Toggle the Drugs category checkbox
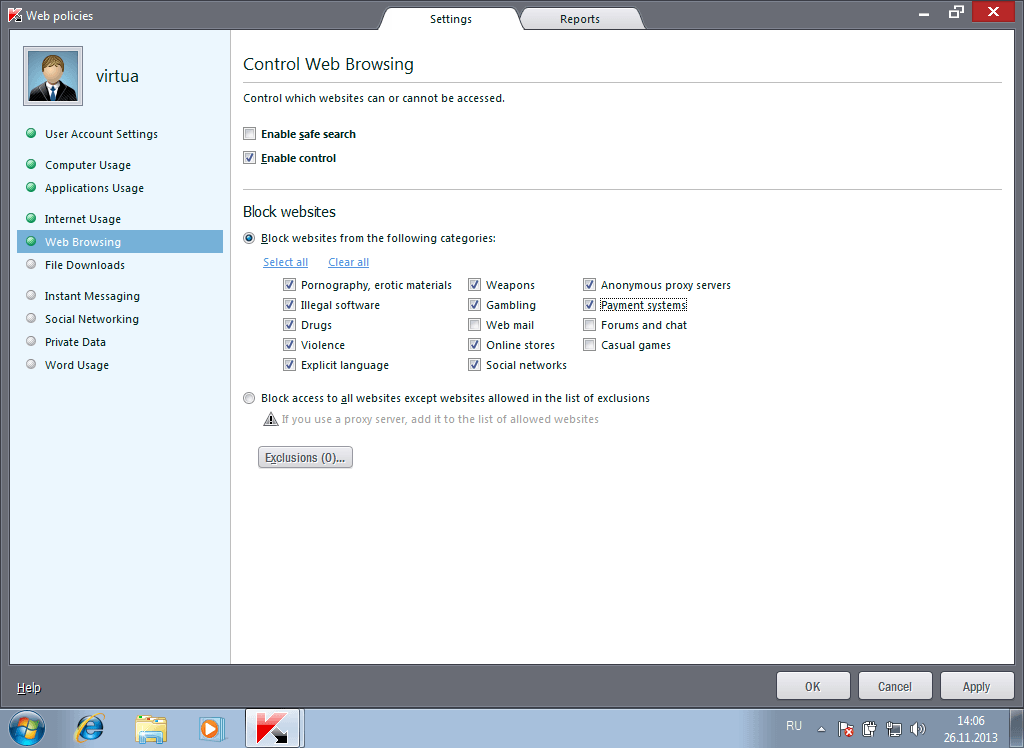 click(289, 325)
